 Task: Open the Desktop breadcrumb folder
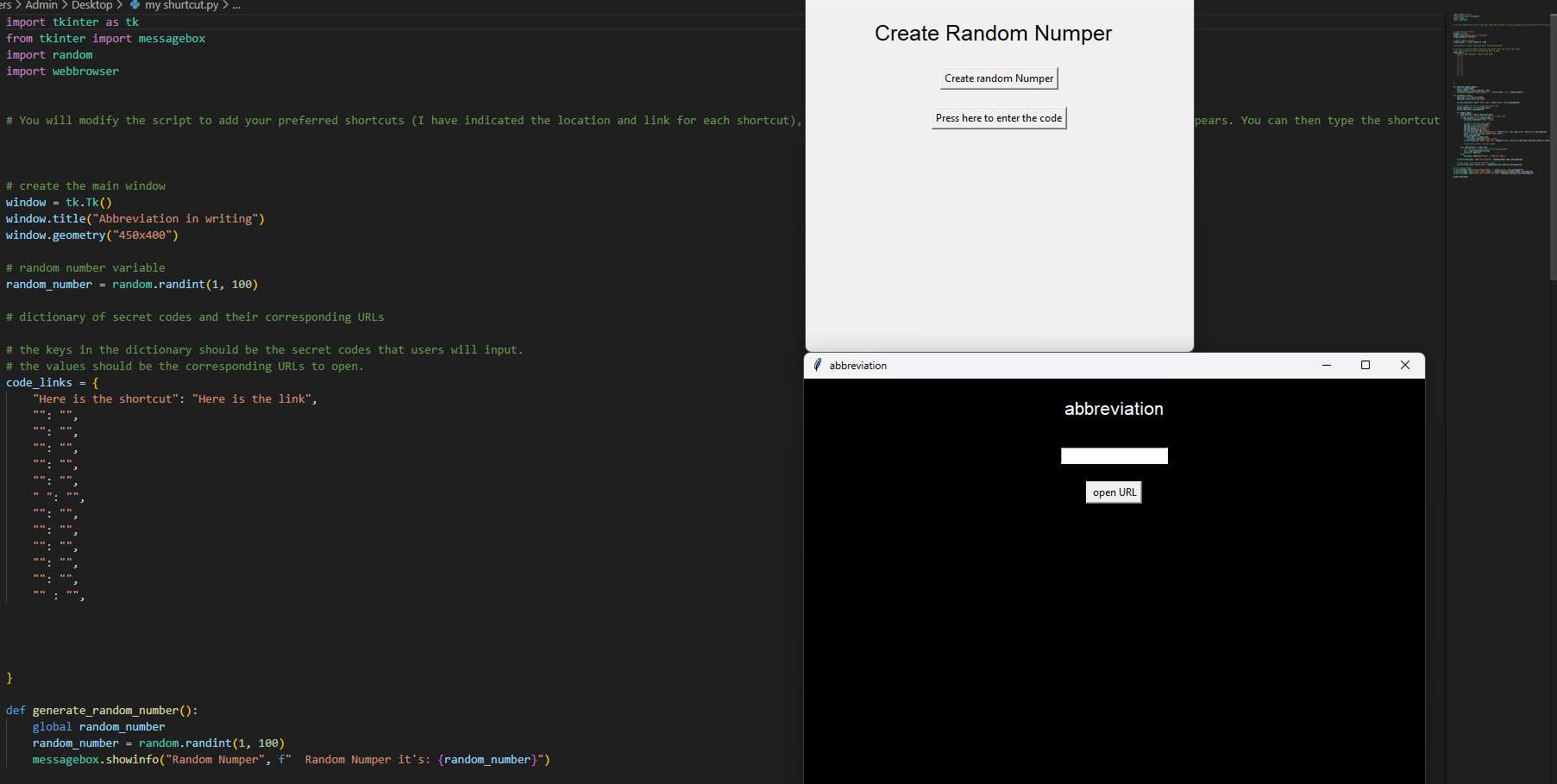92,5
